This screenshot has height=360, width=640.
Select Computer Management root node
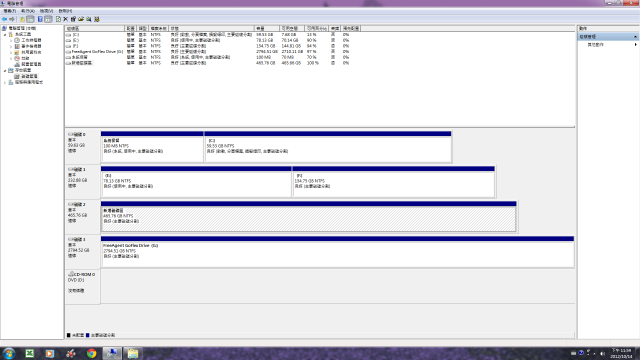coord(19,28)
